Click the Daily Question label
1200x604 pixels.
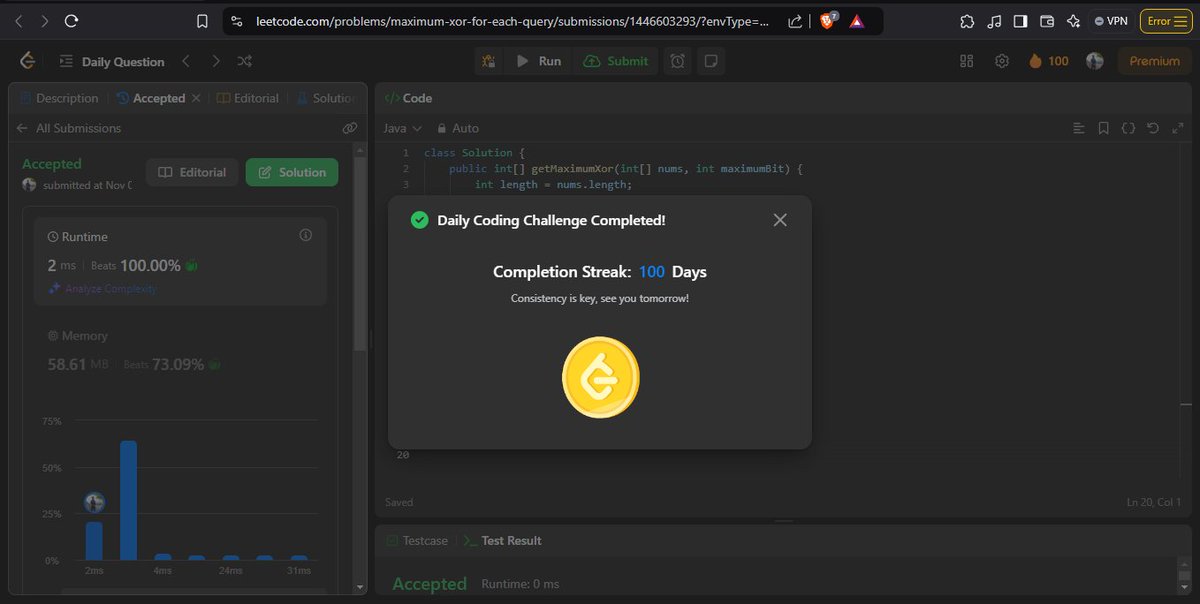coord(123,61)
